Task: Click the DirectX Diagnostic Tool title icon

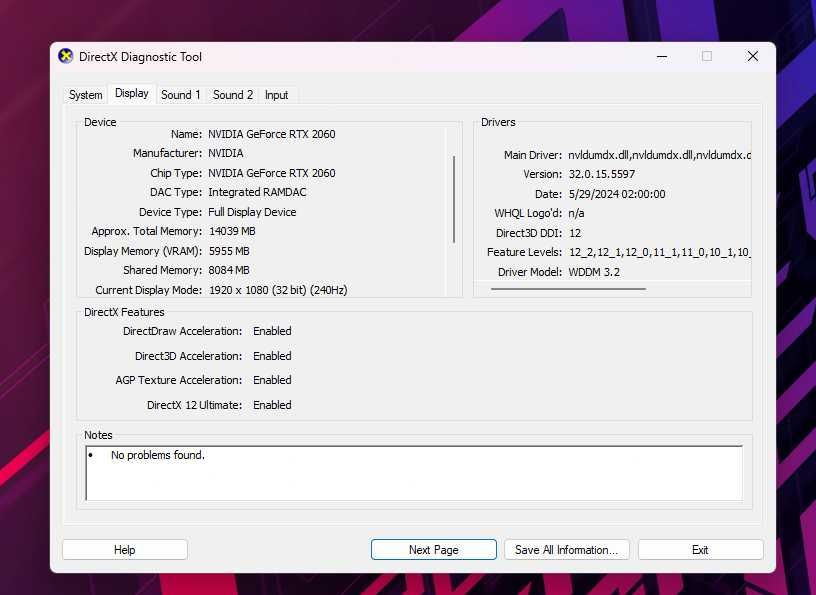Action: coord(66,56)
